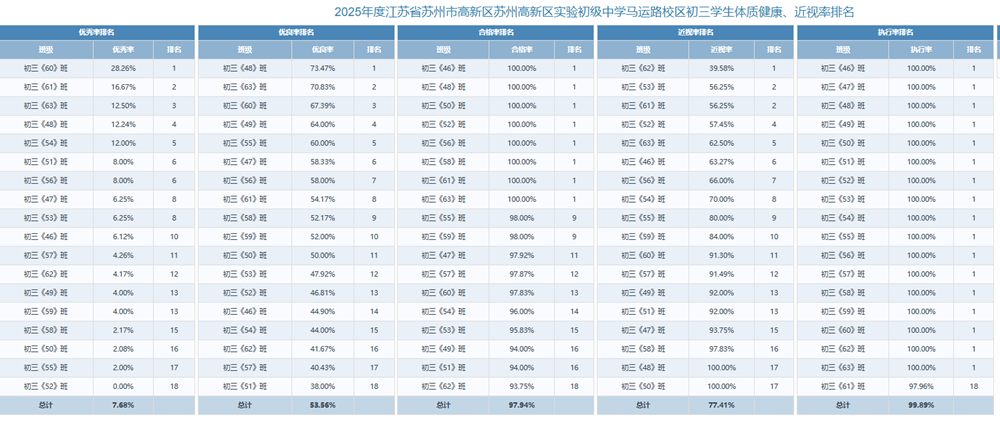Click the 28.26% excellence rate cell
1000x421 pixels.
pyautogui.click(x=123, y=68)
